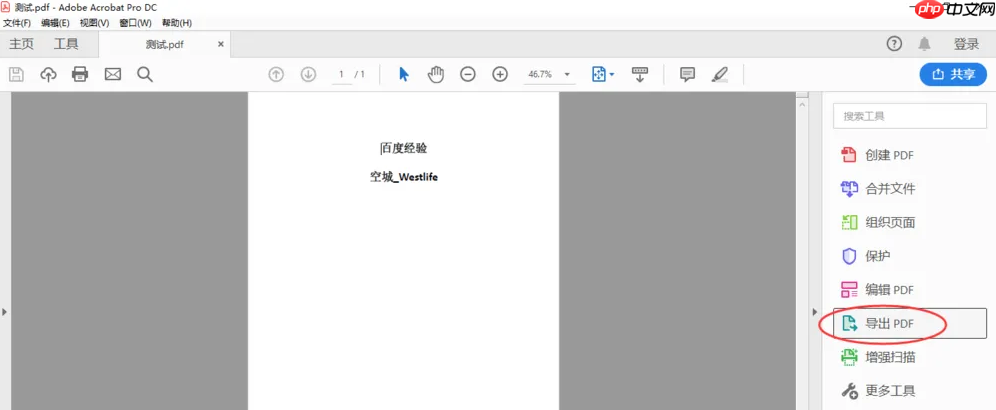Expand fit page options dropdown arrow

coord(612,75)
